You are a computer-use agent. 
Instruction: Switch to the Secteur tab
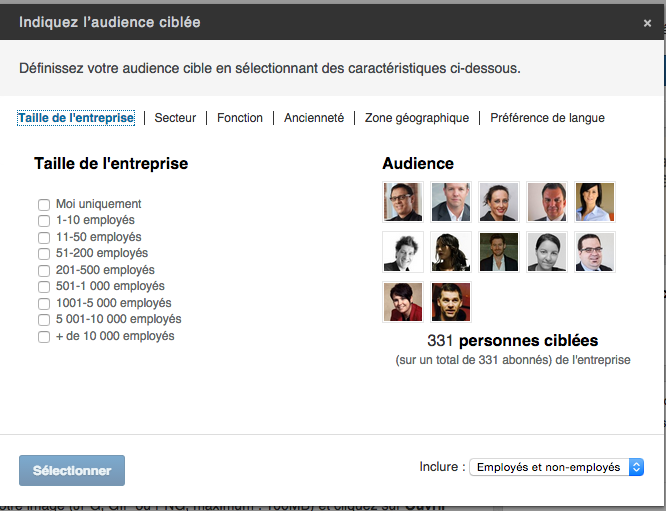pos(175,118)
